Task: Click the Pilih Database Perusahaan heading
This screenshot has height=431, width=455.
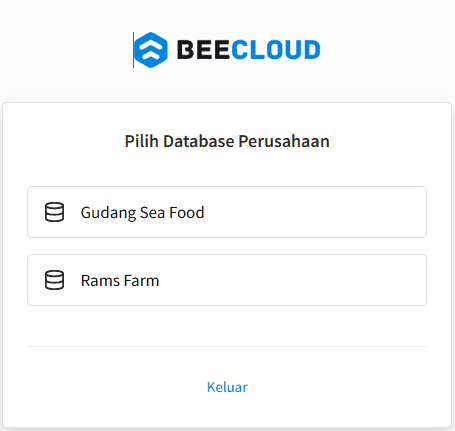Action: (227, 141)
